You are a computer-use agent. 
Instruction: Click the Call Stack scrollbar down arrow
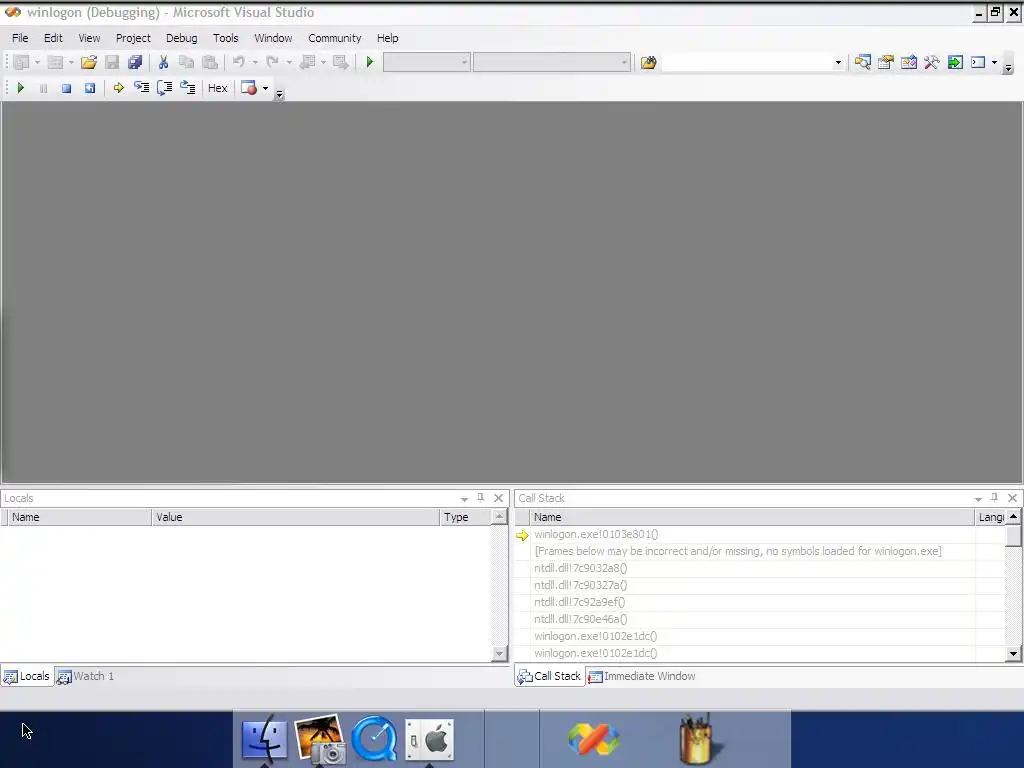coord(1013,653)
